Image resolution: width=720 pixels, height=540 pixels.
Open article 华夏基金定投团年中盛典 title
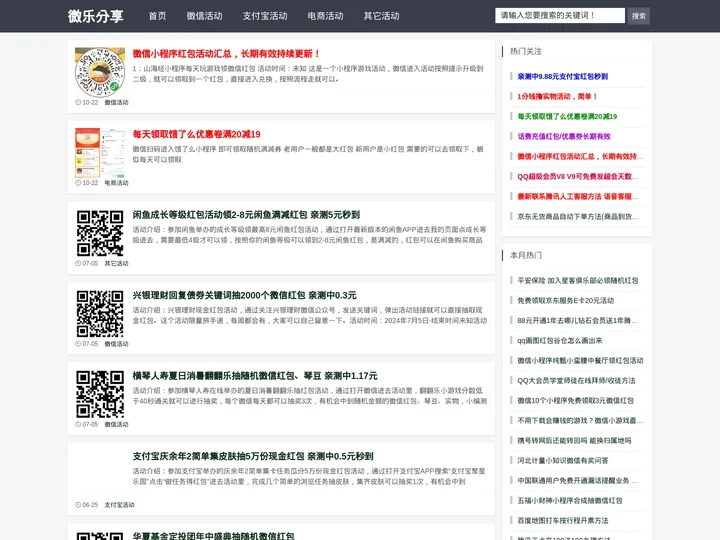click(214, 536)
